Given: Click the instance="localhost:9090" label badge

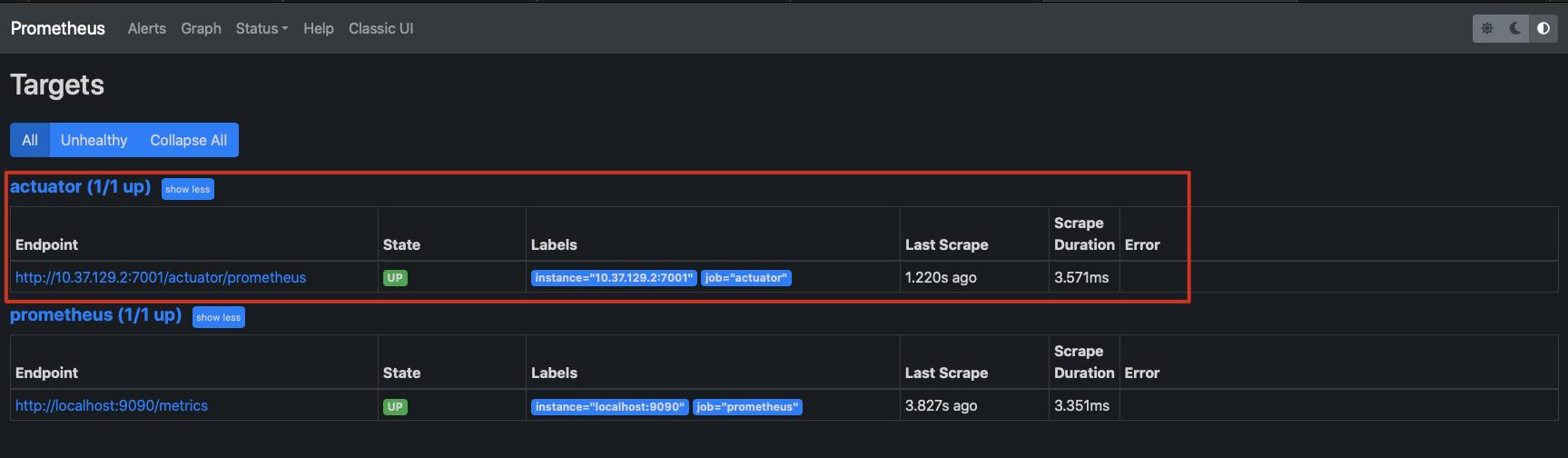Looking at the screenshot, I should 610,406.
